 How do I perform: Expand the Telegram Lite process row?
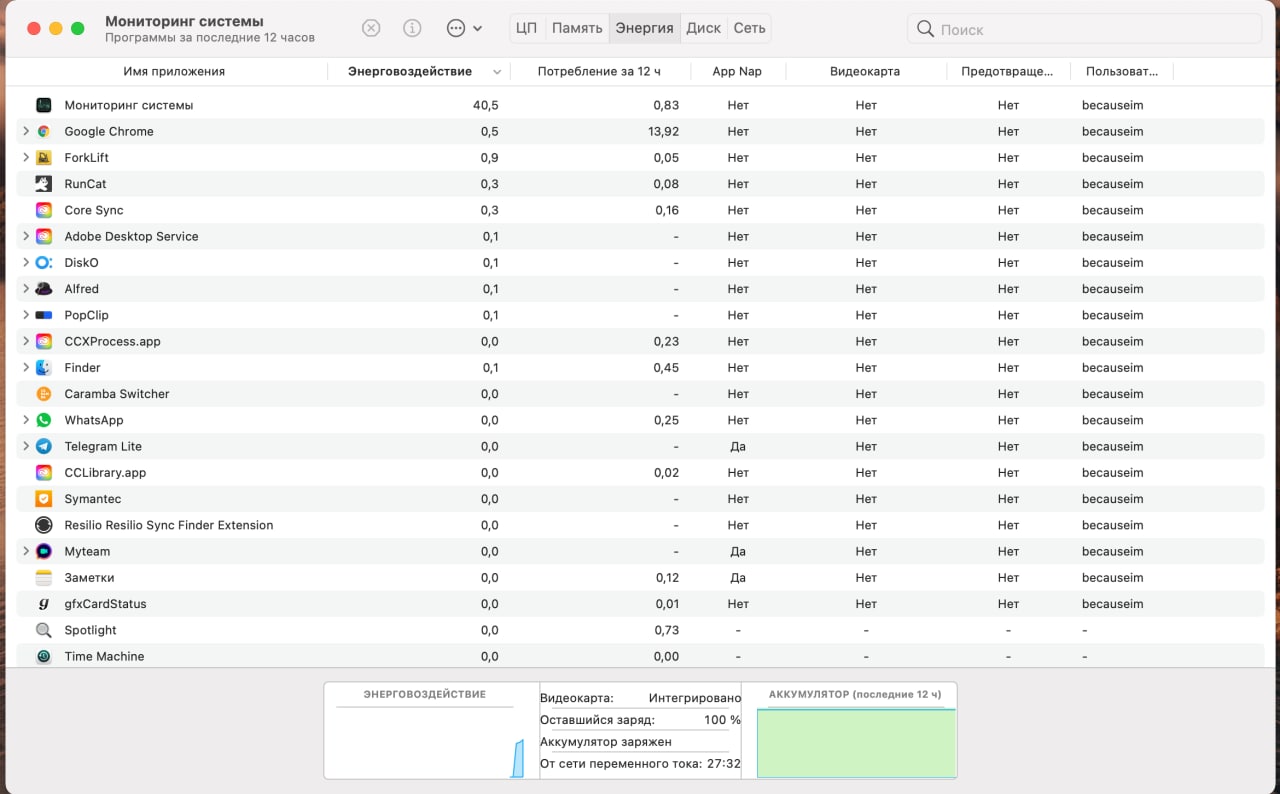click(x=26, y=446)
